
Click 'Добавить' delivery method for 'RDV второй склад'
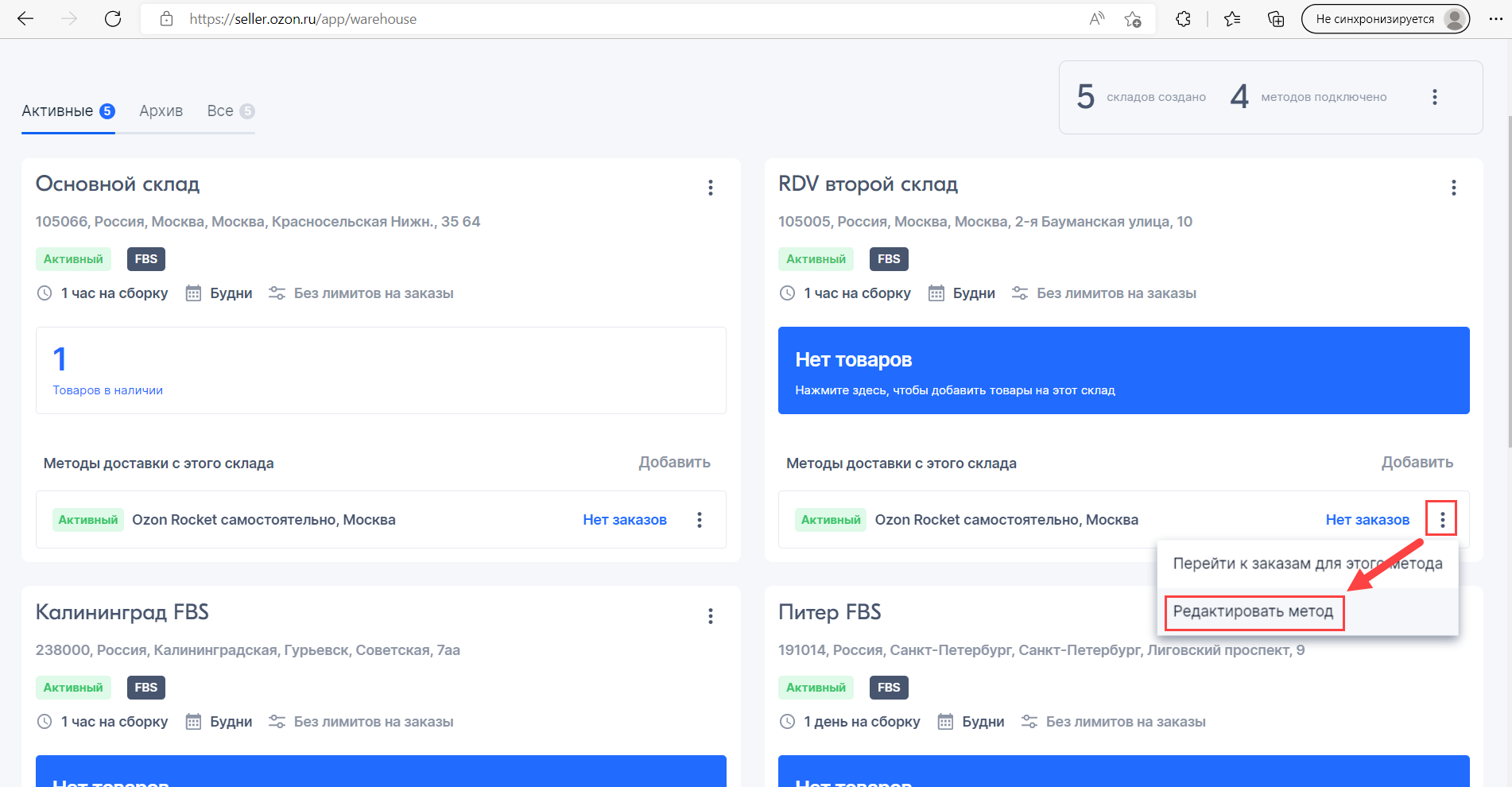tap(1417, 463)
